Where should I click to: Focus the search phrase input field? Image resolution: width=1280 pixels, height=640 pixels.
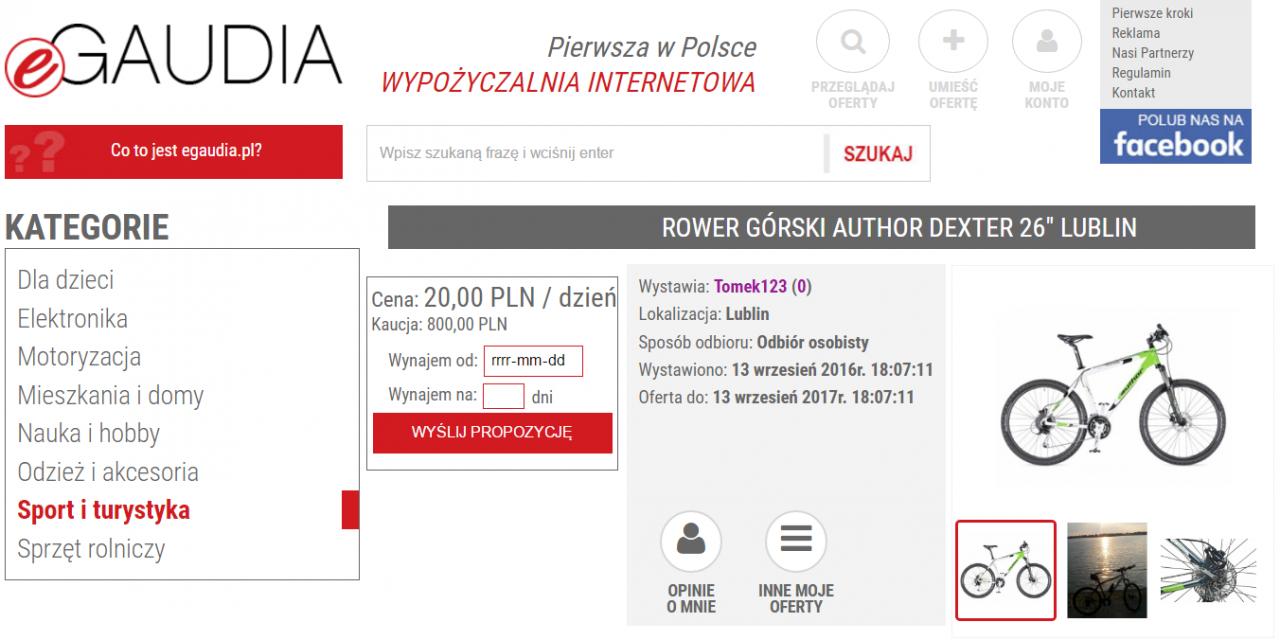pos(597,153)
